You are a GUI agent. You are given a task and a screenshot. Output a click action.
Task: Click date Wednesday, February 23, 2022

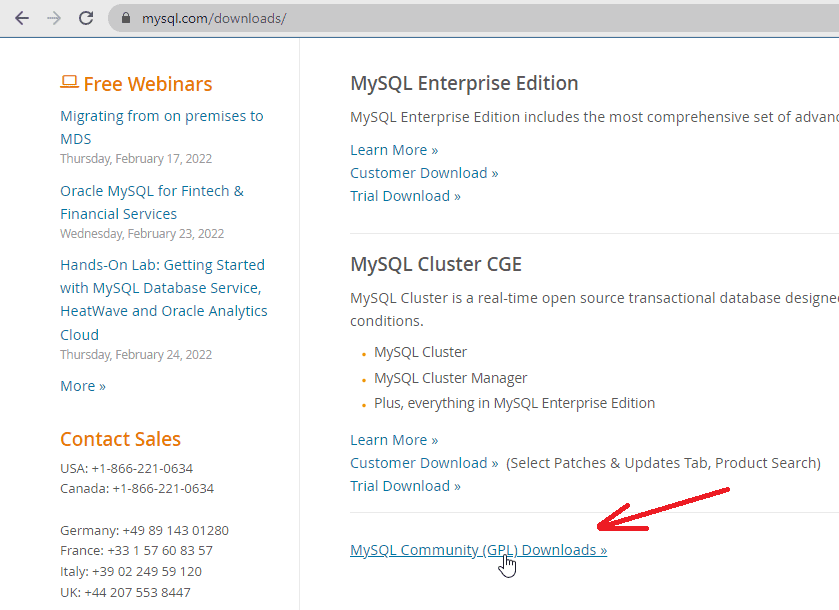click(x=142, y=234)
